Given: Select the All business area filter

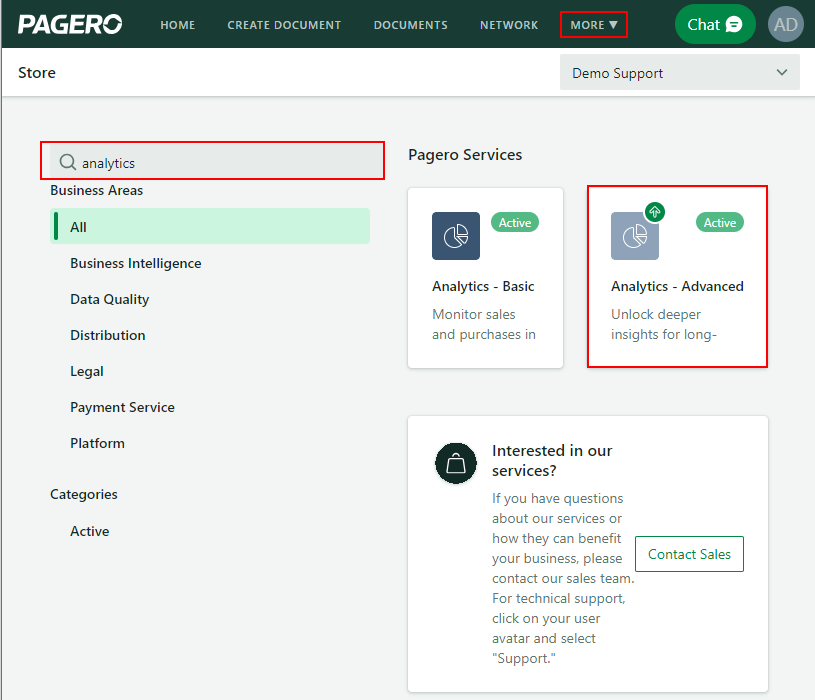Looking at the screenshot, I should tap(210, 227).
